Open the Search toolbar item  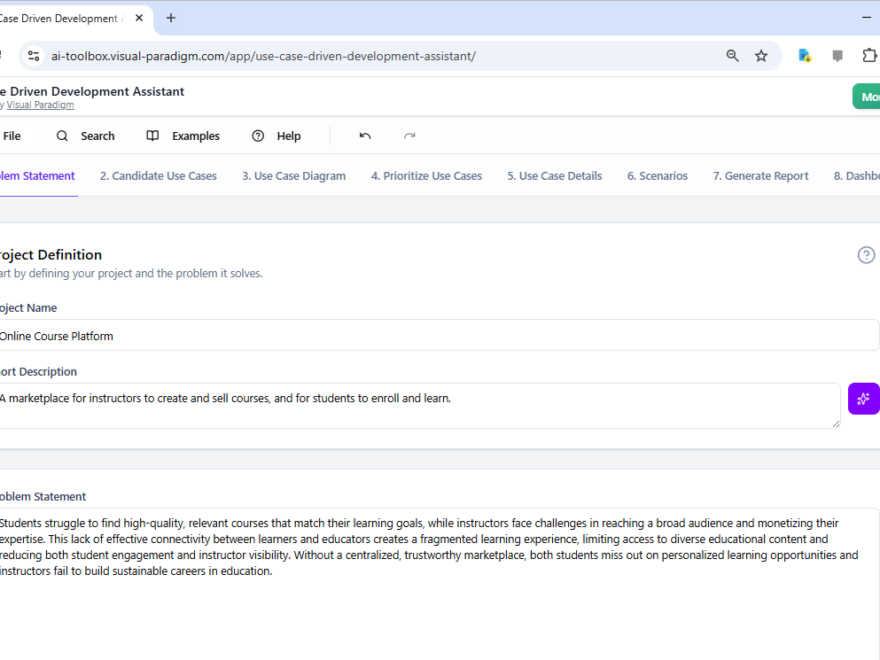(x=85, y=136)
